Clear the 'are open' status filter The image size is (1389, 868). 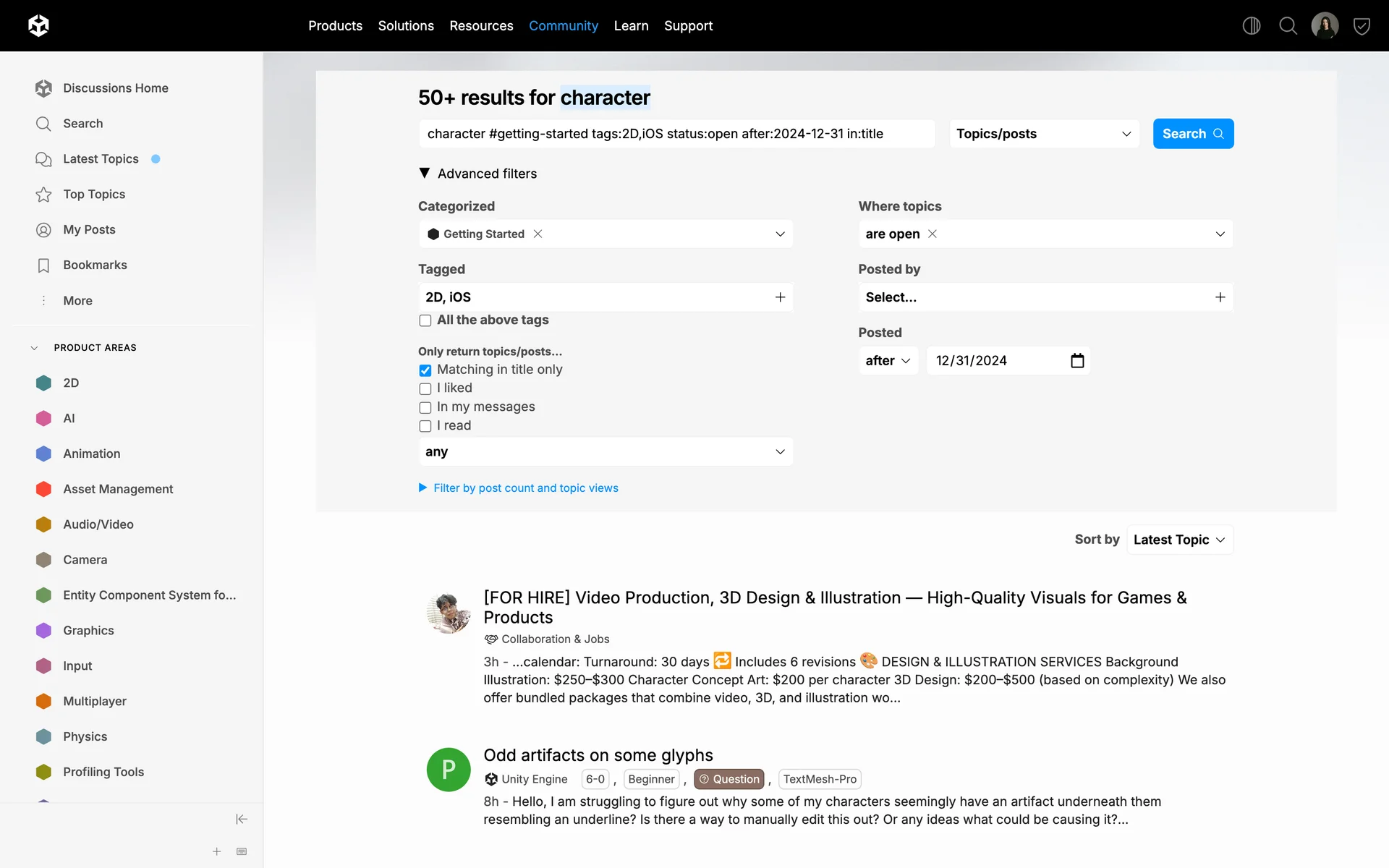pos(933,234)
